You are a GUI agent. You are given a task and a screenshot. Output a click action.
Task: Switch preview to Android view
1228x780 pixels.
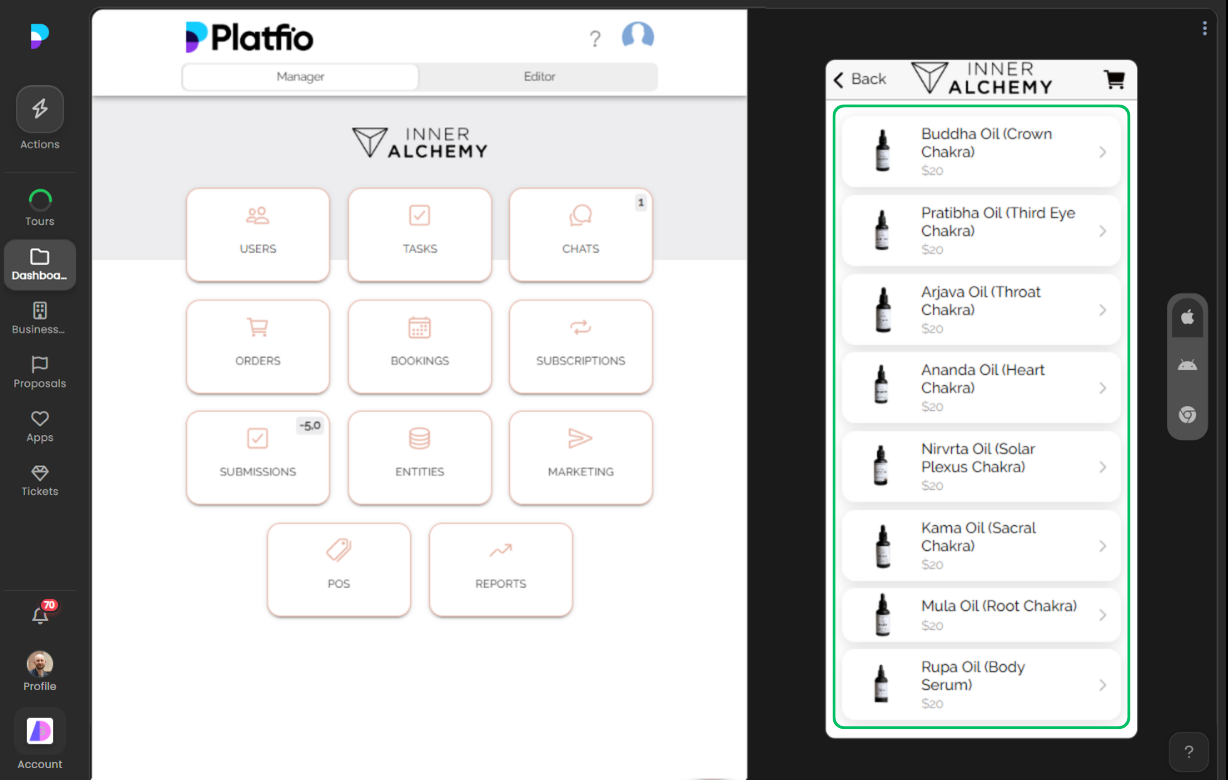[1187, 364]
